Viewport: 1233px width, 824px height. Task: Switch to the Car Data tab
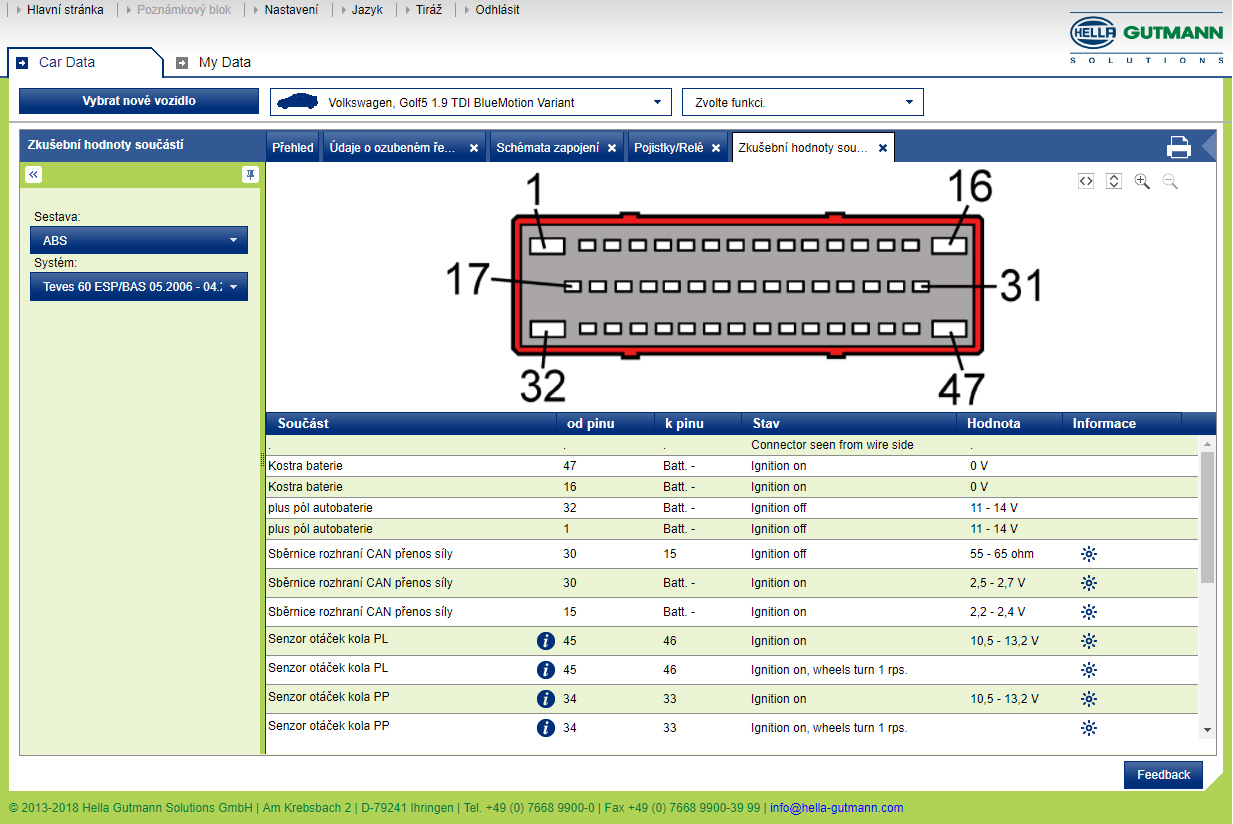click(84, 62)
